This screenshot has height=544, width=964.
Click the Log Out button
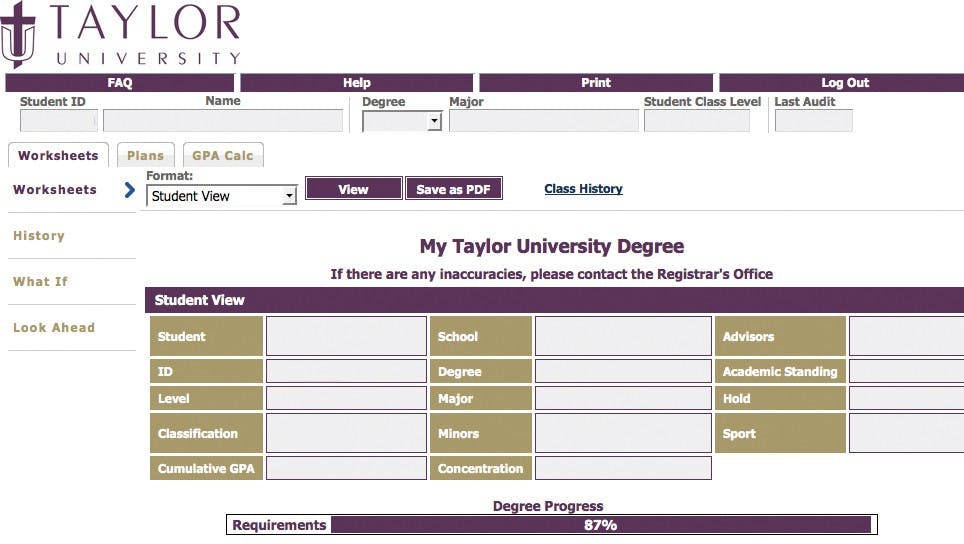845,83
